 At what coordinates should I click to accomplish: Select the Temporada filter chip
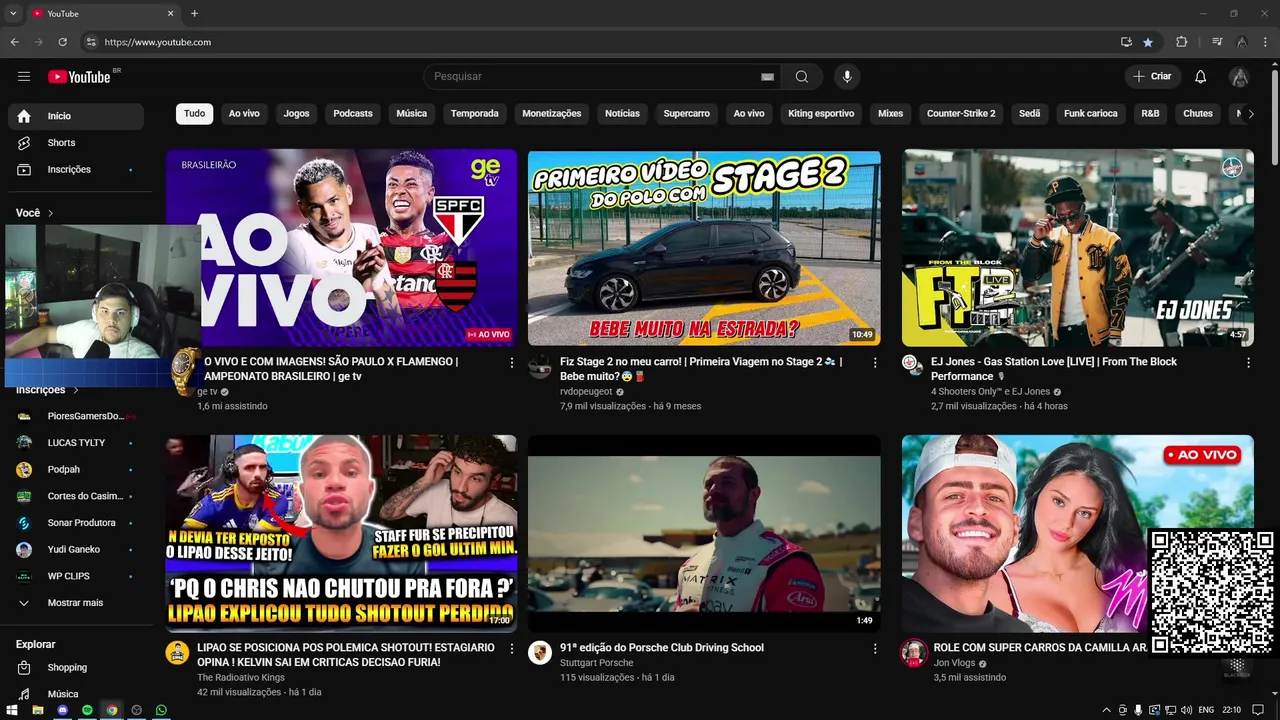pyautogui.click(x=475, y=114)
